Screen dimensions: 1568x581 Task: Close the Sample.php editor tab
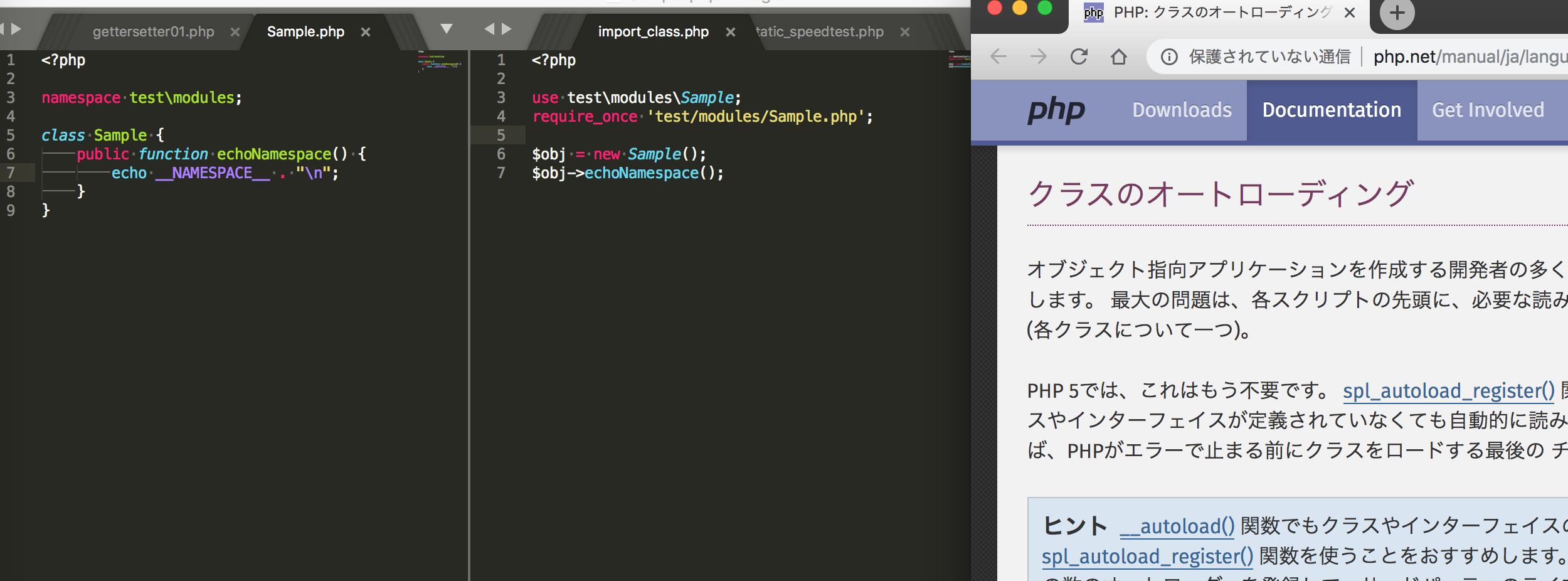click(366, 32)
